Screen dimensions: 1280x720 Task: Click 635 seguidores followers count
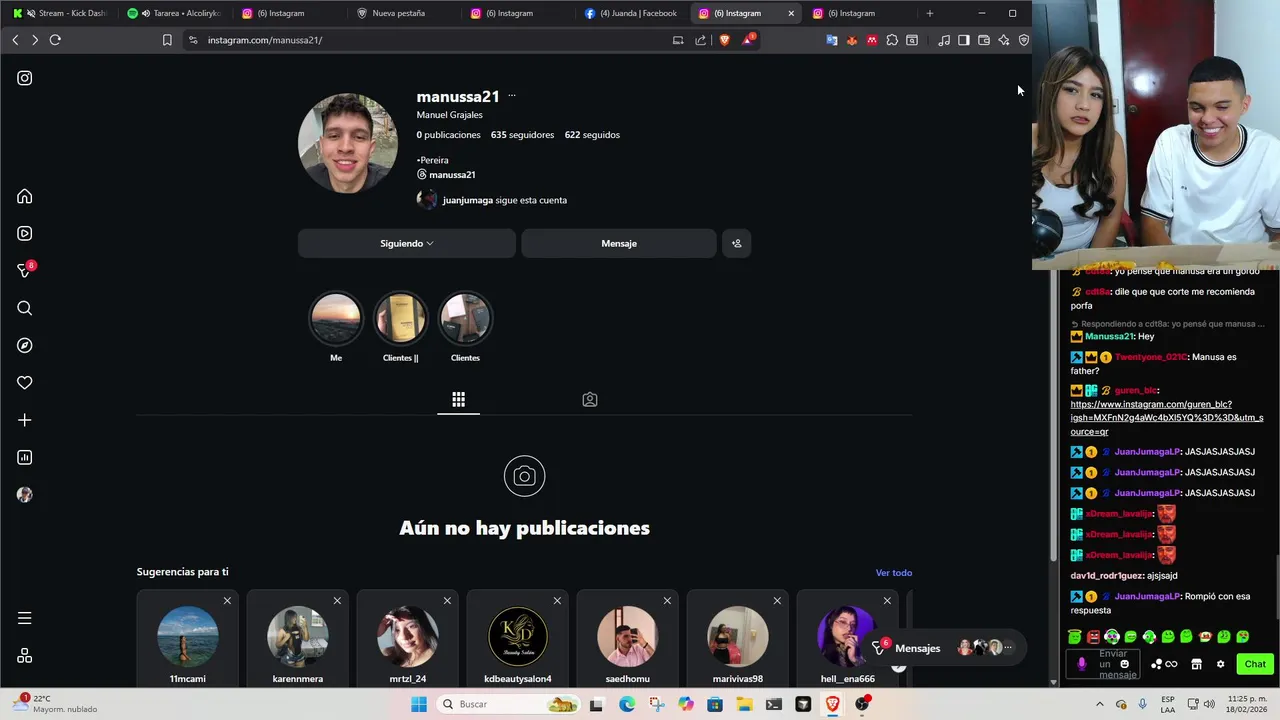(x=522, y=135)
